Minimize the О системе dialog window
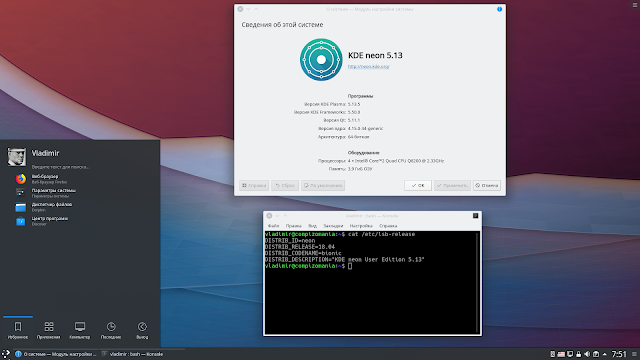 tap(248, 9)
